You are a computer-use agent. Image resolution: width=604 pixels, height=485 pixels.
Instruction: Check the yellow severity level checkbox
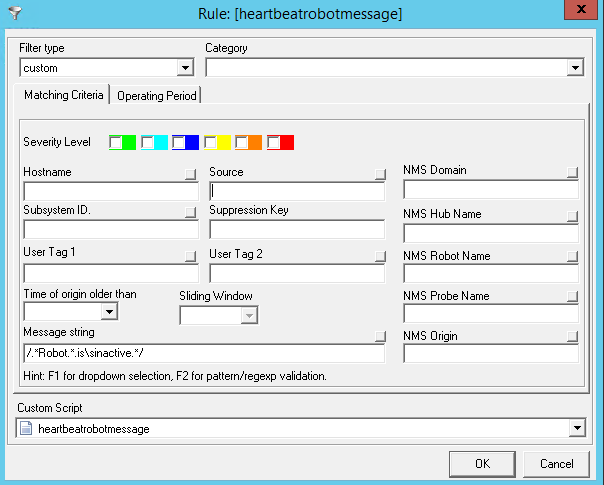click(x=210, y=142)
